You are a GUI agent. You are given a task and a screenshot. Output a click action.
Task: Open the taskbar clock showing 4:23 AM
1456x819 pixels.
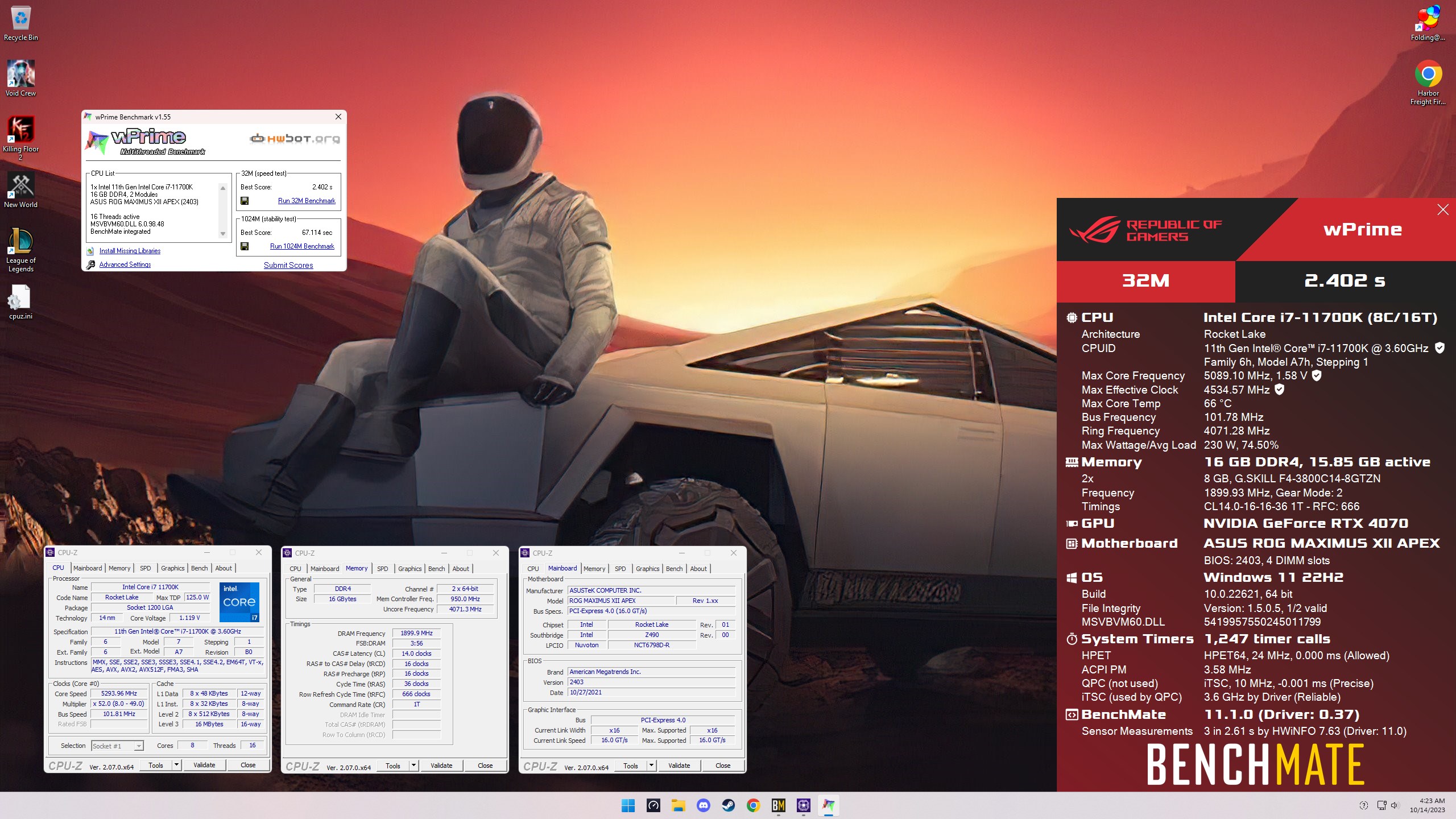click(x=1427, y=805)
